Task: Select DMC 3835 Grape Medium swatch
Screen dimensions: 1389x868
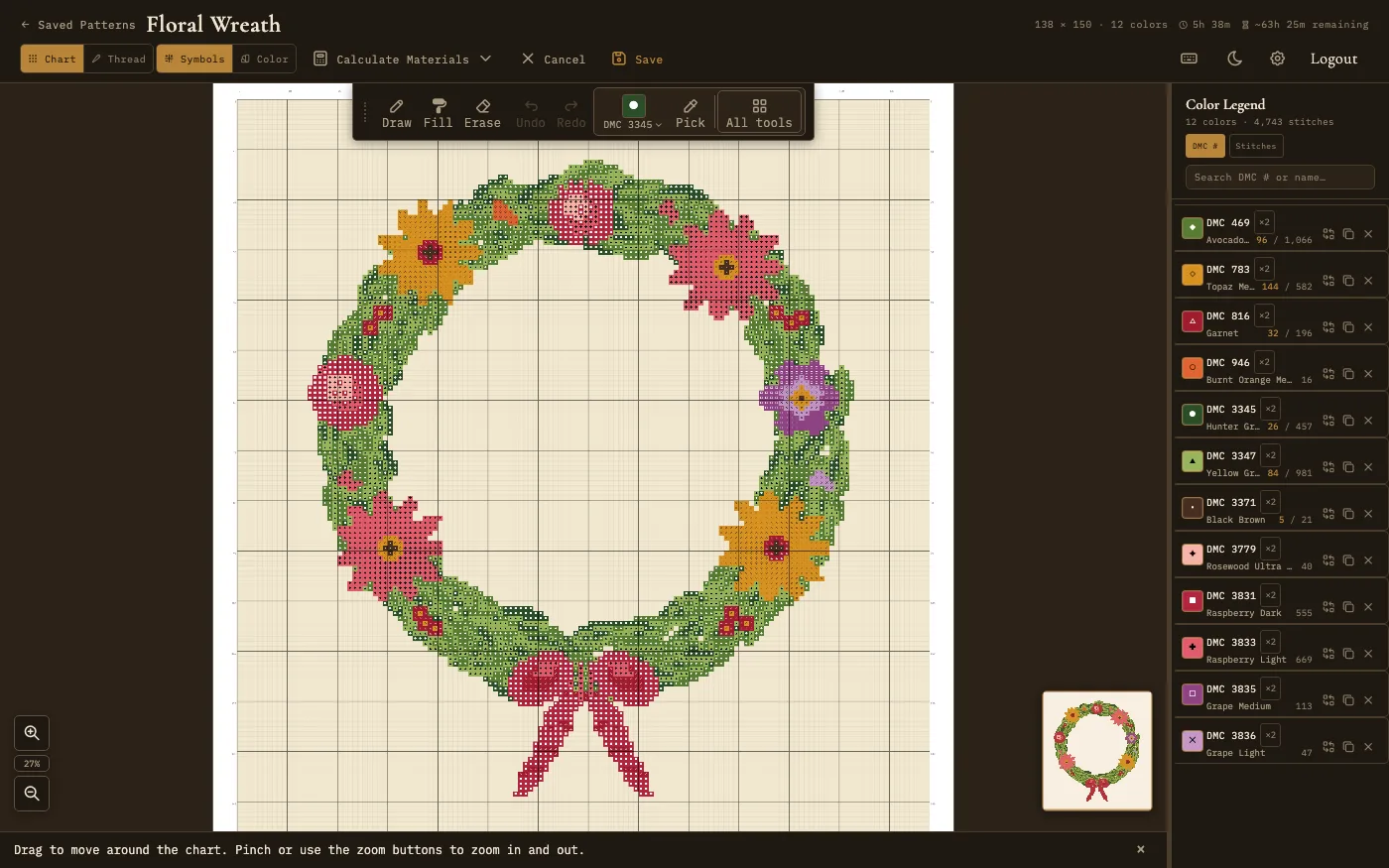Action: point(1193,694)
